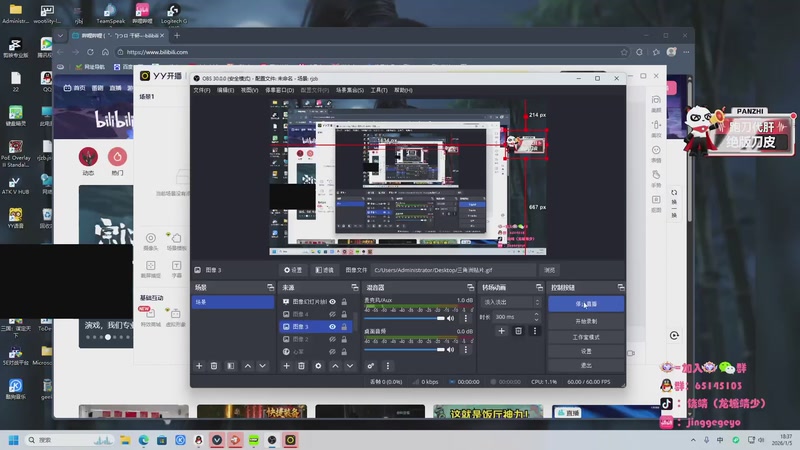Click the highlighted blue streaming button in controls
Screen dimensions: 800x450
click(x=586, y=304)
